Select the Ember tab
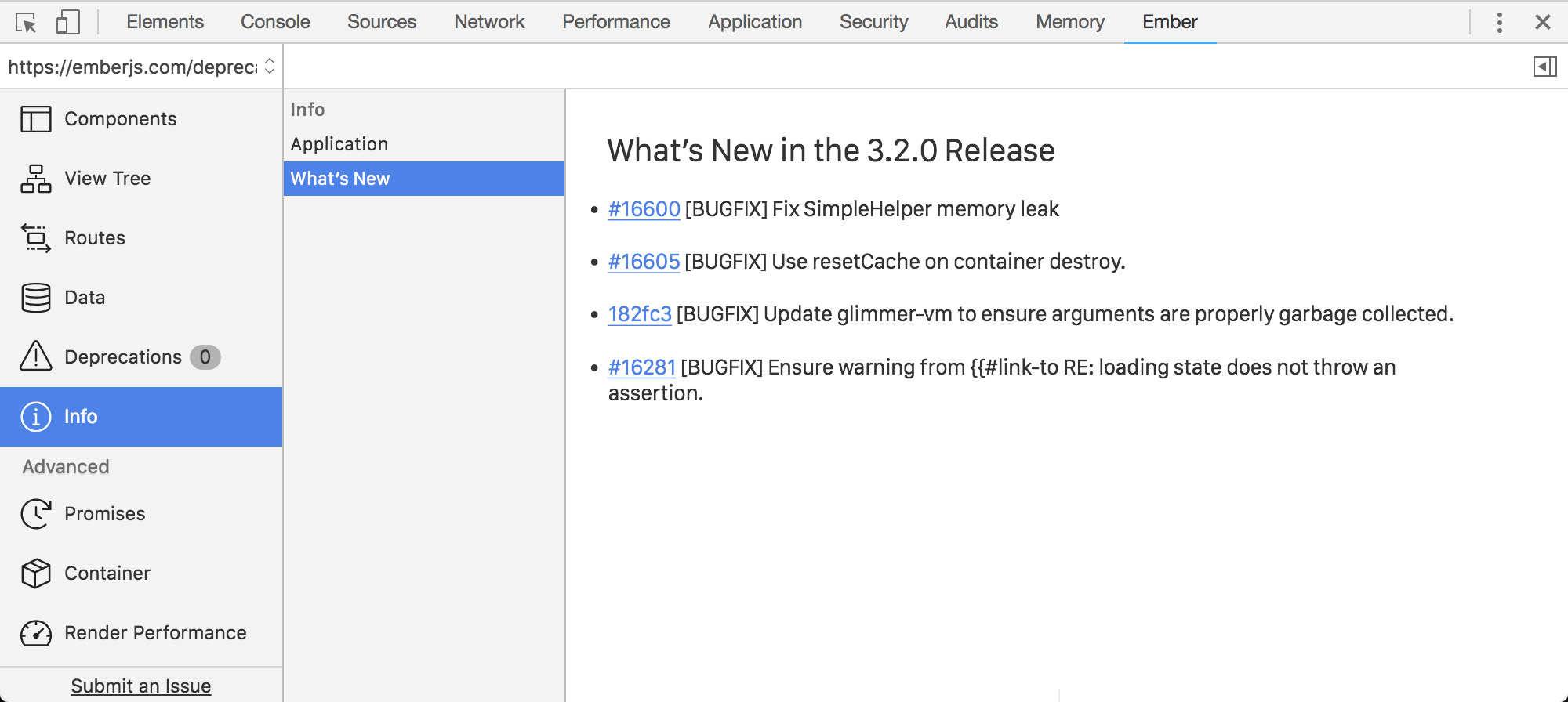 coord(1170,22)
